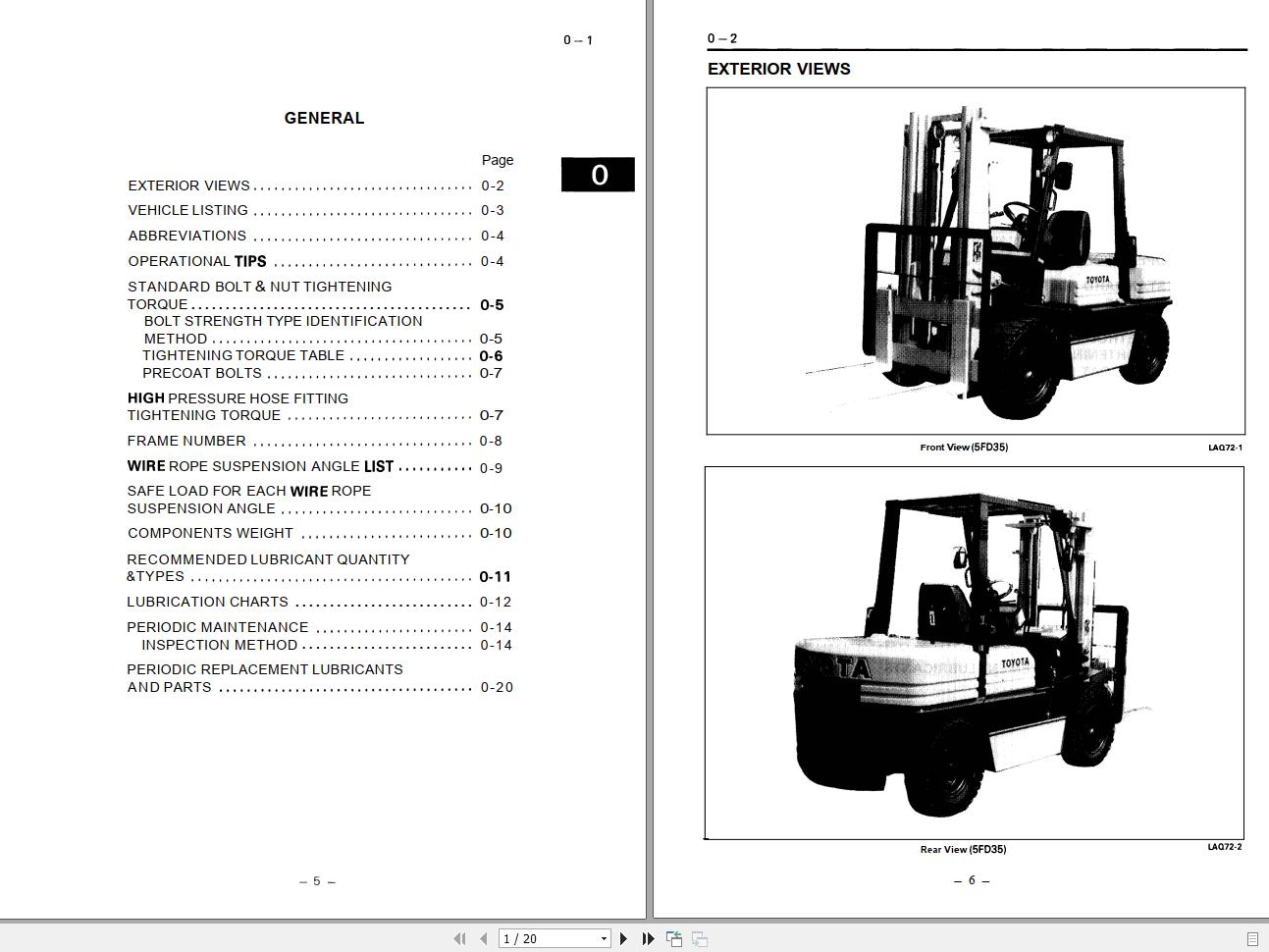Click the page layout icon at bottom right
Viewport: 1269px width, 952px height.
[x=1252, y=939]
